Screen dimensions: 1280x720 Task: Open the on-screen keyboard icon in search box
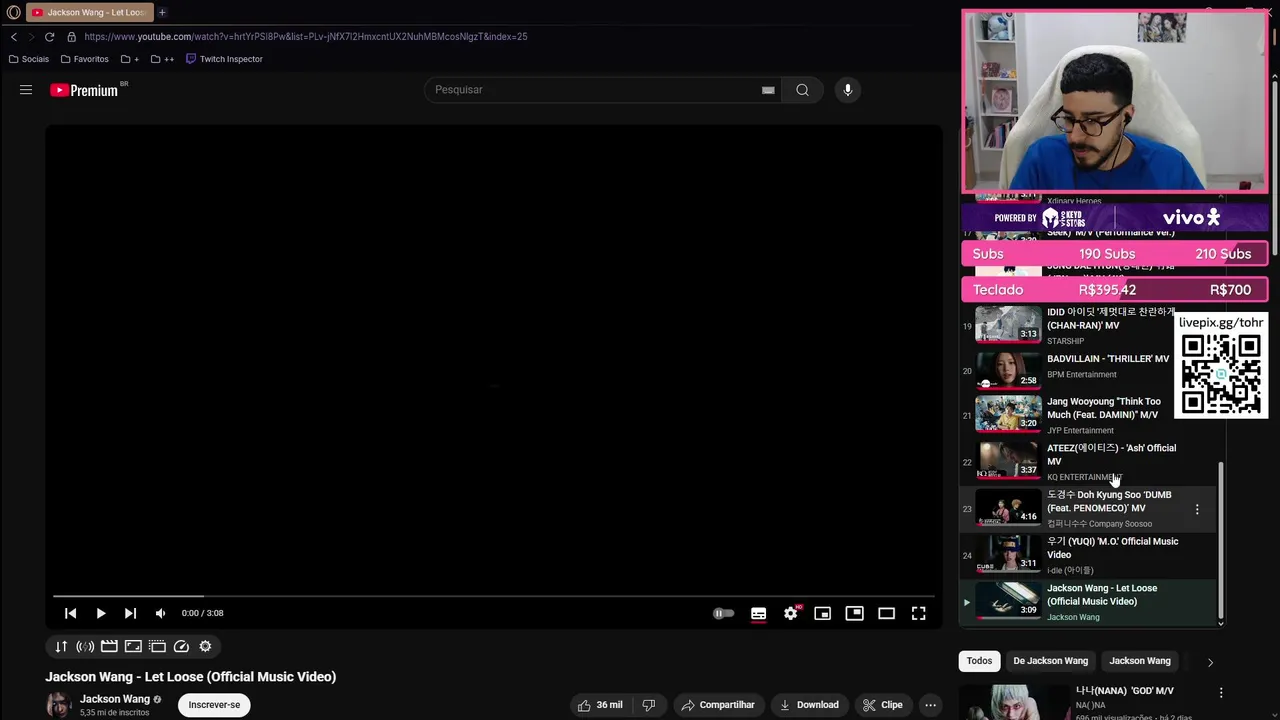[768, 90]
